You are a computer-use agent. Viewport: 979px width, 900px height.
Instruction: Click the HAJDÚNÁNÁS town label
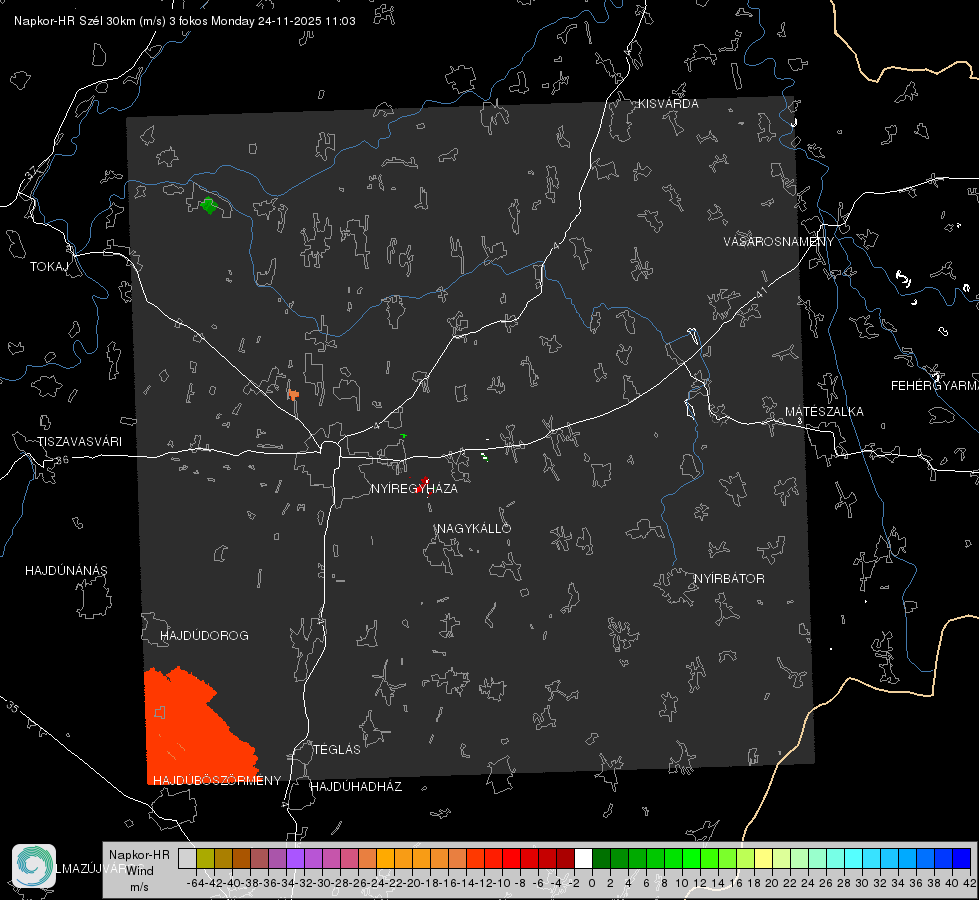tap(66, 570)
